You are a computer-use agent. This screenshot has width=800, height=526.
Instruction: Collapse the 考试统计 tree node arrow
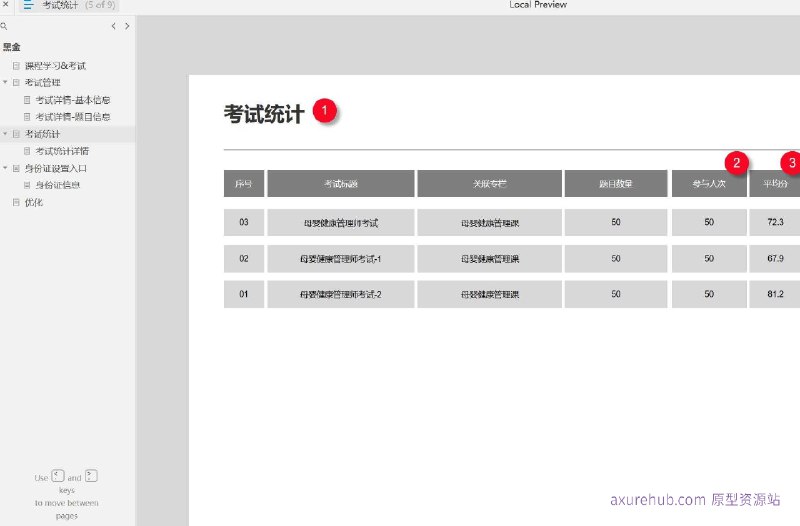5,134
